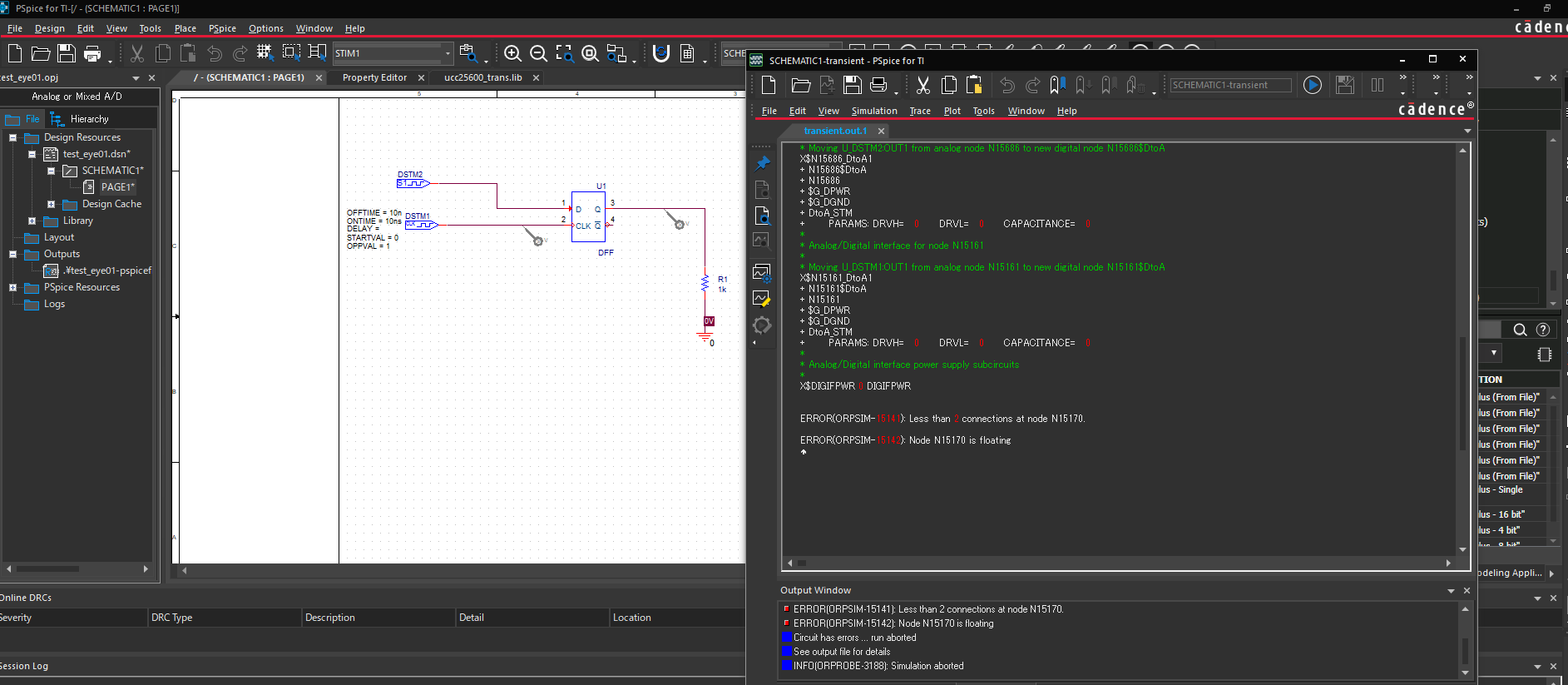Close the Output Window panel
Screen dimensions: 1568x685
(x=1467, y=591)
